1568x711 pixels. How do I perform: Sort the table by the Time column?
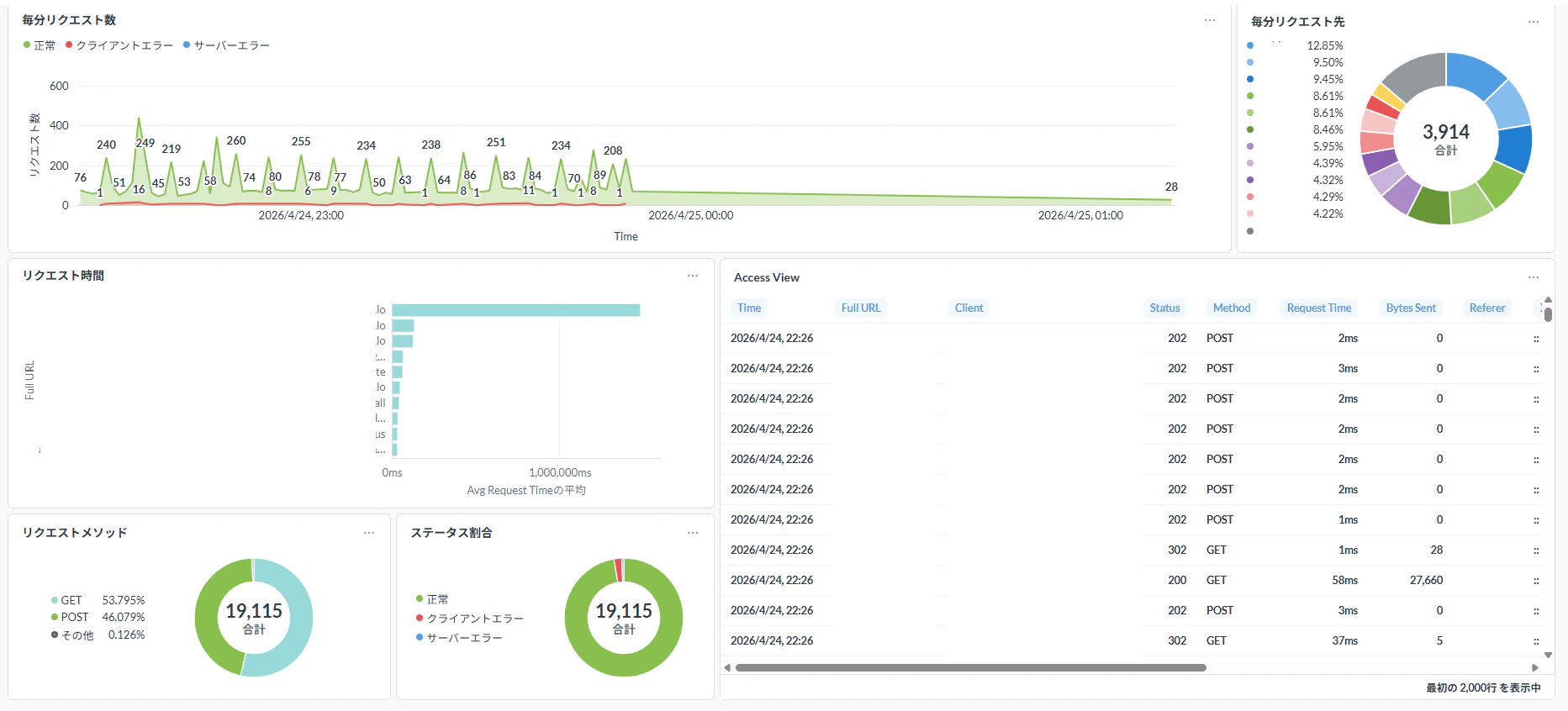tap(749, 308)
